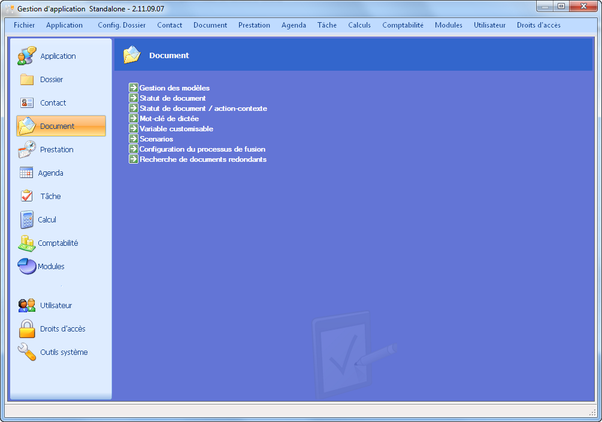Open Gestion des modèles link
Viewport: 602px width, 422px height.
(x=174, y=88)
